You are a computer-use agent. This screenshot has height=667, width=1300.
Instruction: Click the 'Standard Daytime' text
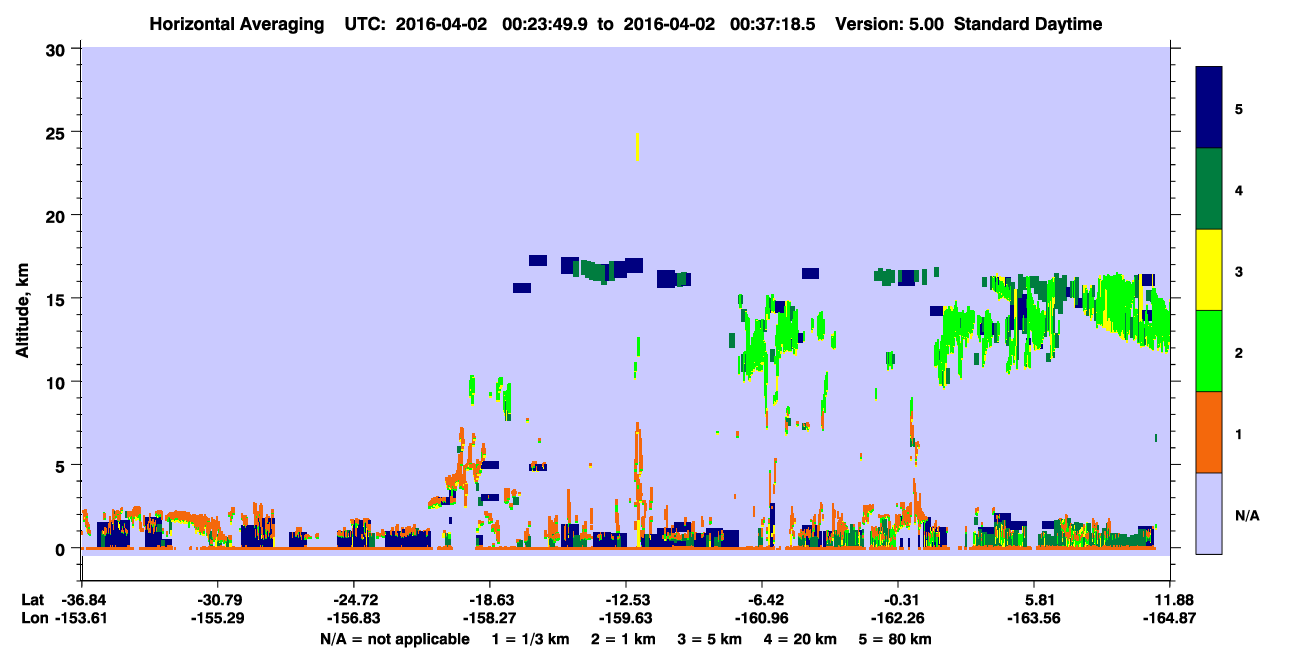(1027, 24)
